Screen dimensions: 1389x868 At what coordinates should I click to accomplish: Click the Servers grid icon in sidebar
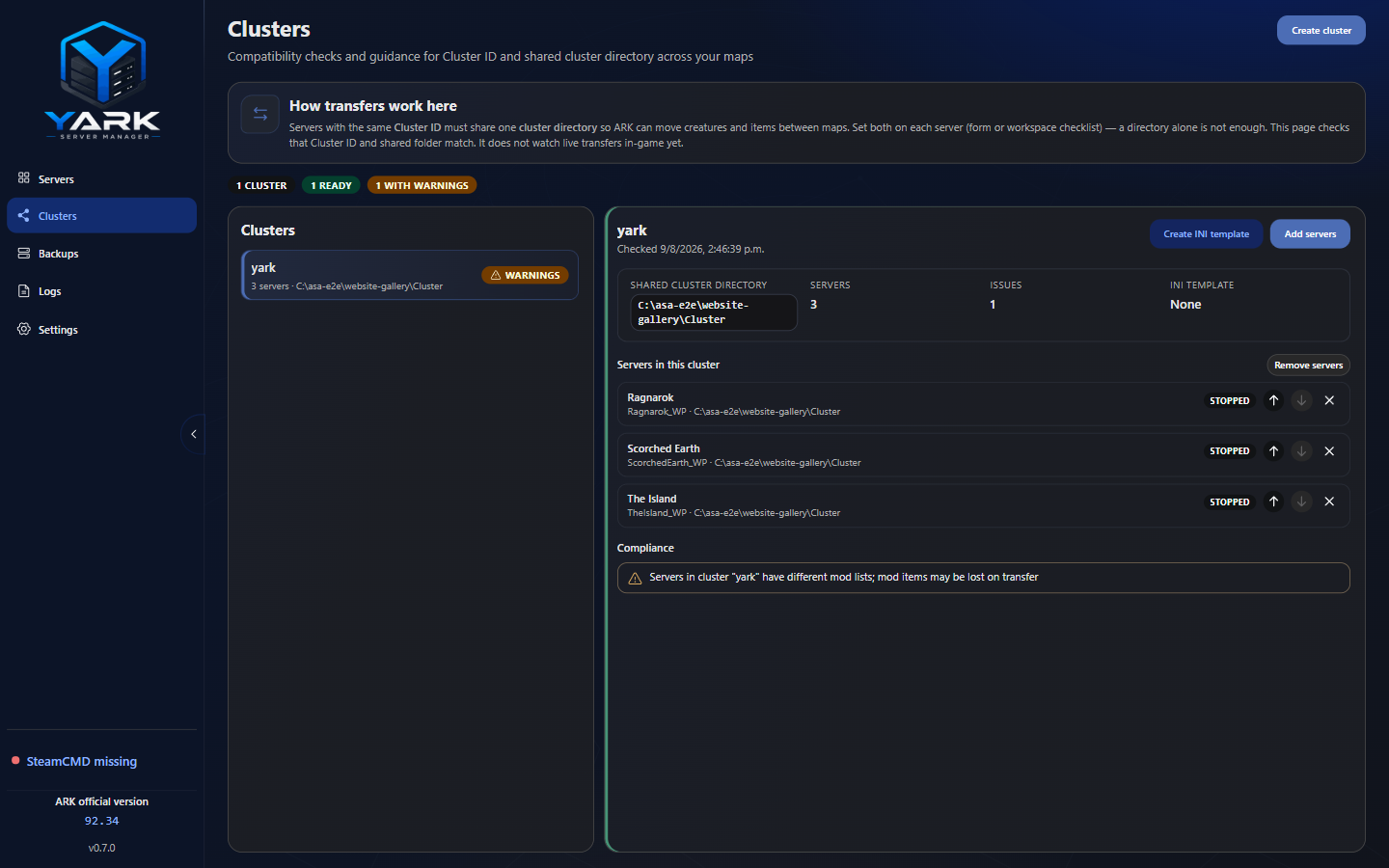[x=23, y=177]
